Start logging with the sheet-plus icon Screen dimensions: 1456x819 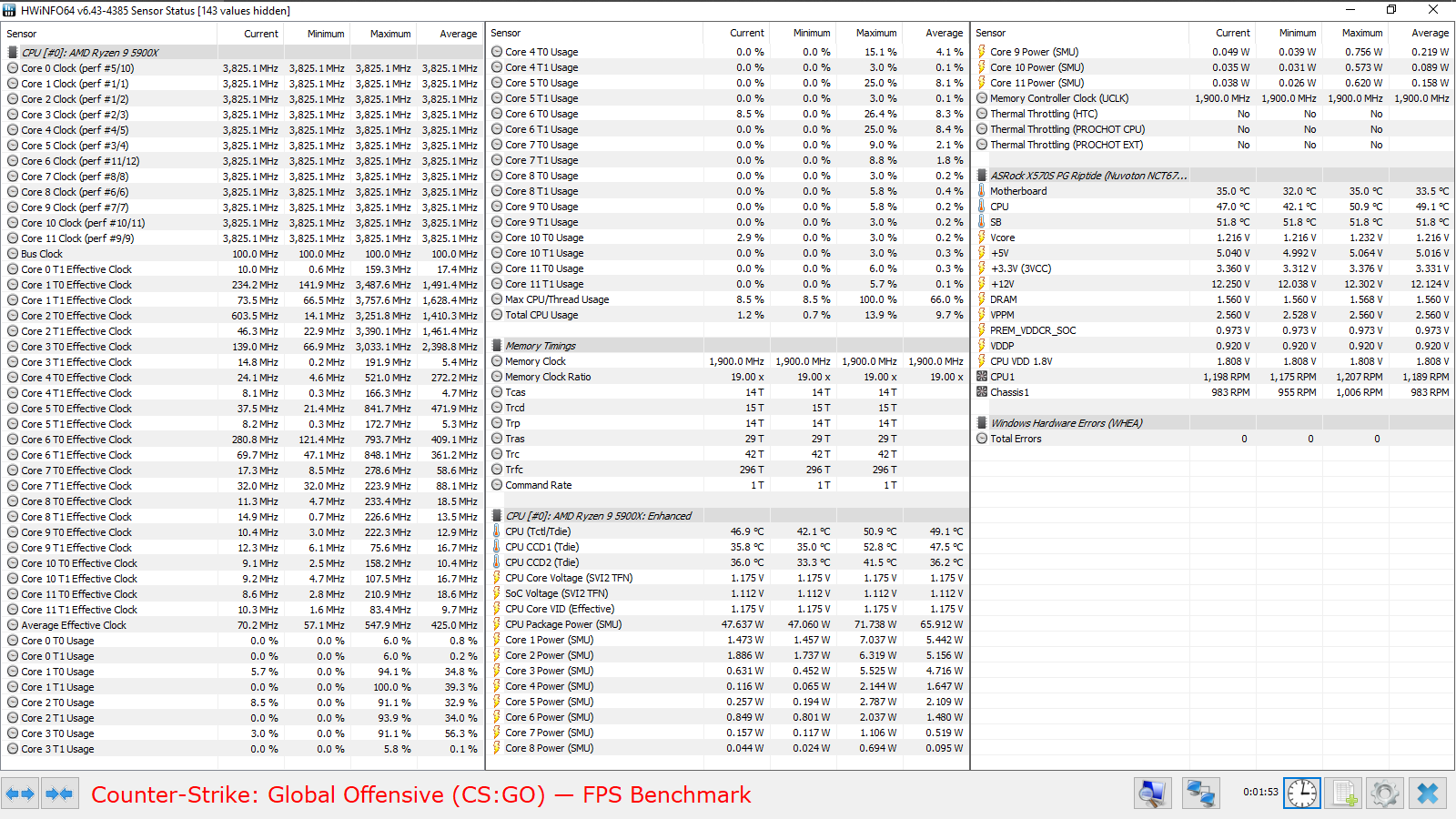coord(1344,794)
